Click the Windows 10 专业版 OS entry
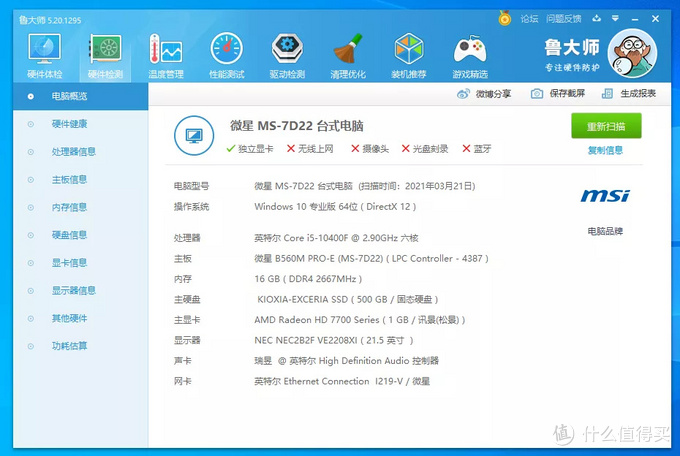The image size is (680, 456). click(335, 207)
